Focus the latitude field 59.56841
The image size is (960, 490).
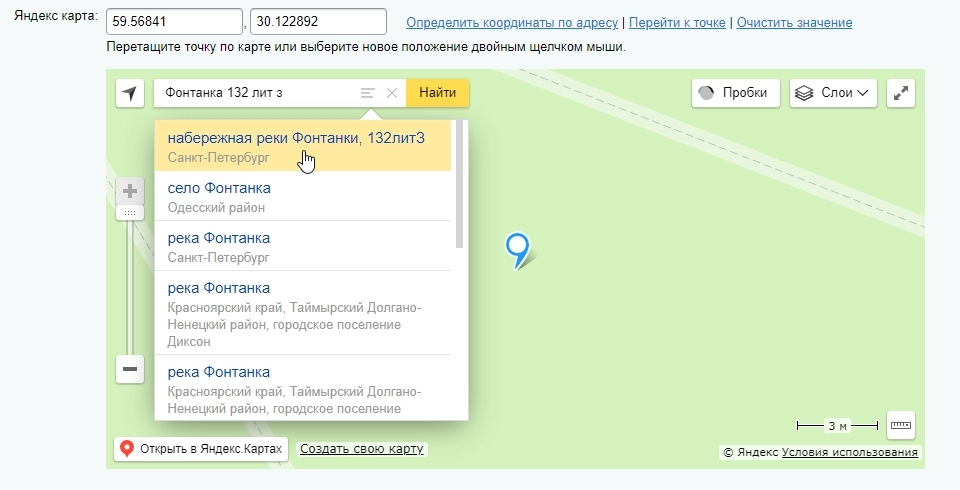(174, 21)
